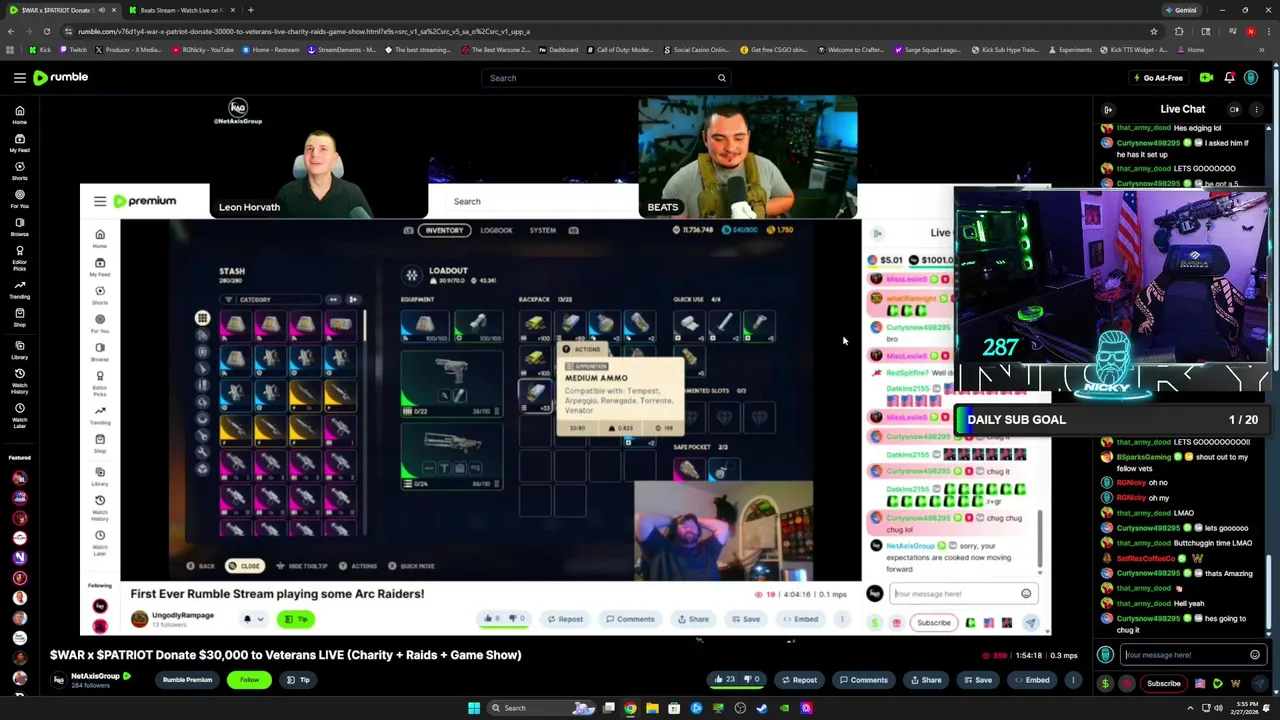The height and width of the screenshot is (720, 1280).
Task: Open Shop in the outer left sidebar
Action: coord(19,317)
